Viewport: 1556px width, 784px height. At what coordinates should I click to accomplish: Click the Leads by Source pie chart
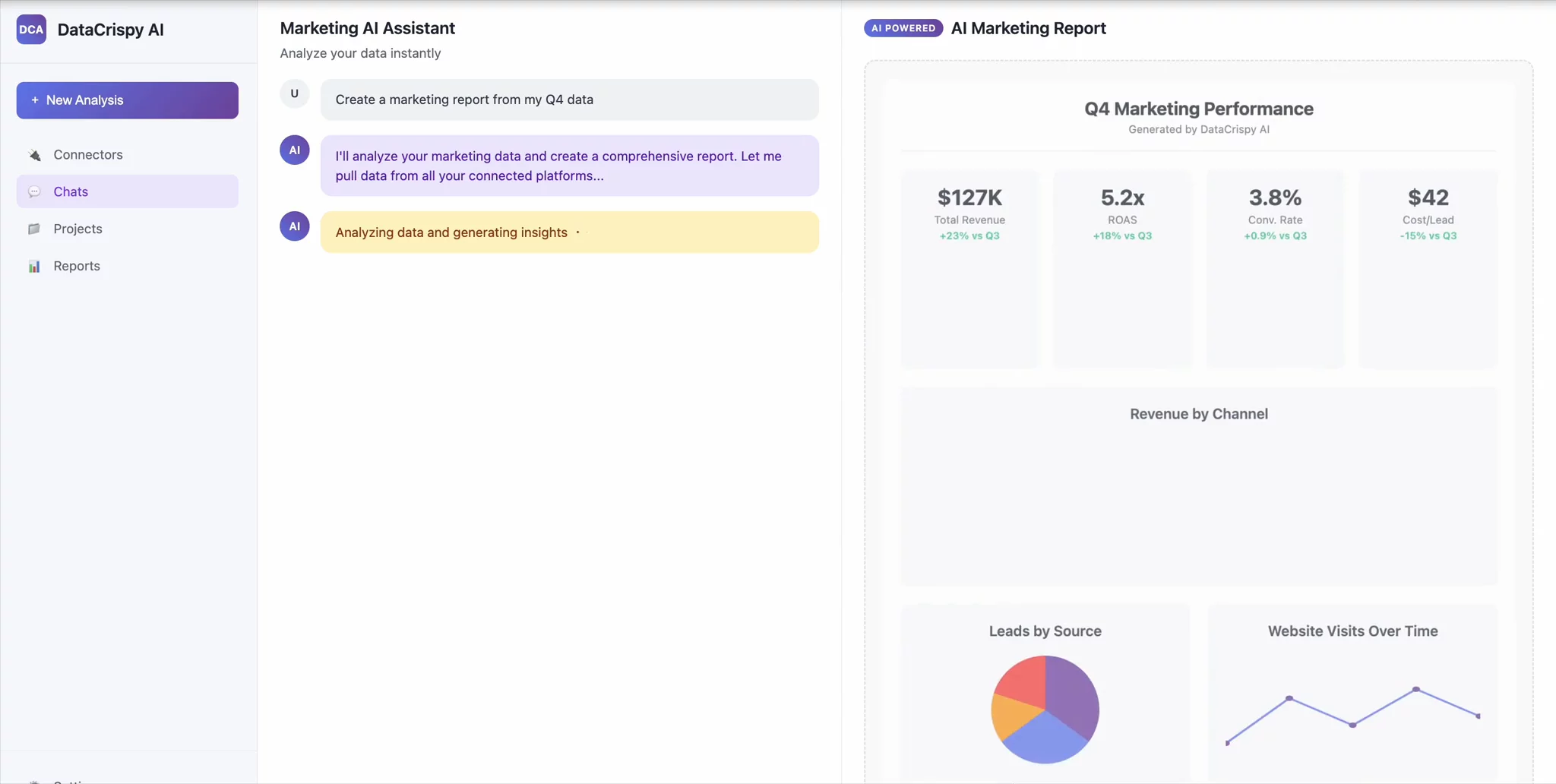[1045, 710]
